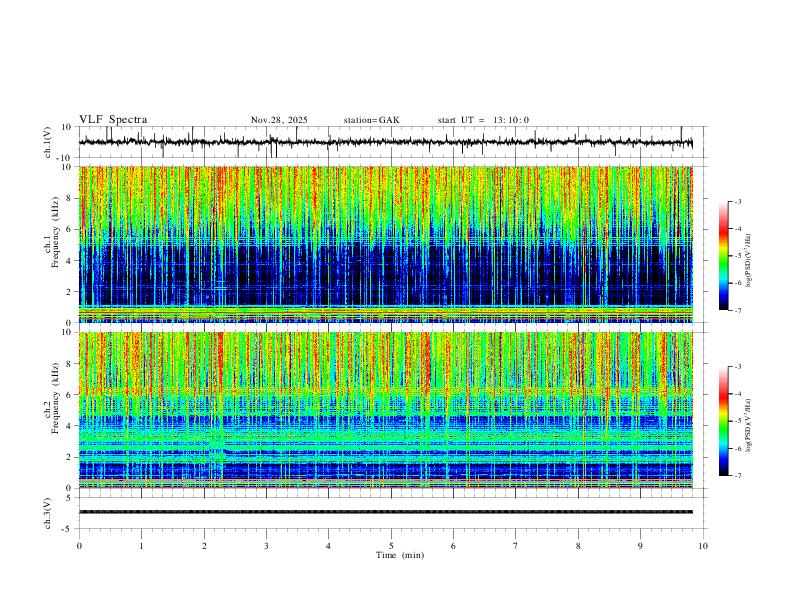Click the ch.3 flat waveform trace
Image resolution: width=792 pixels, height=612 pixels.
(x=385, y=512)
